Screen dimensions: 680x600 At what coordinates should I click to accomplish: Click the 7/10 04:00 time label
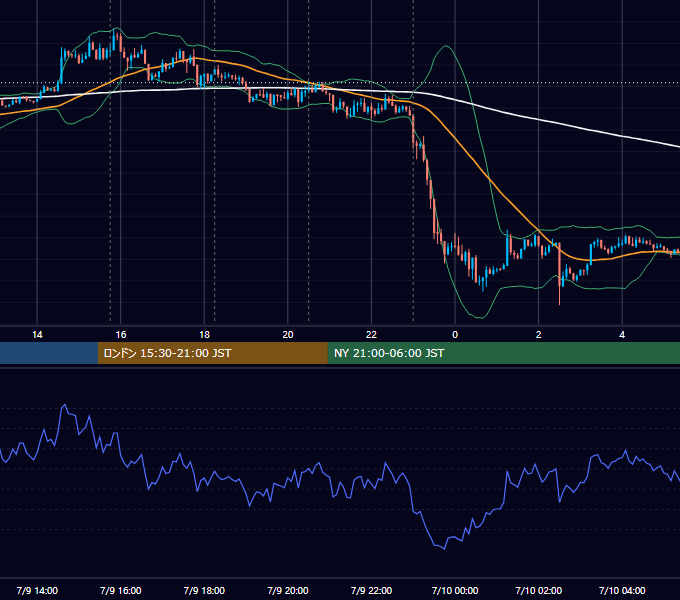[622, 590]
